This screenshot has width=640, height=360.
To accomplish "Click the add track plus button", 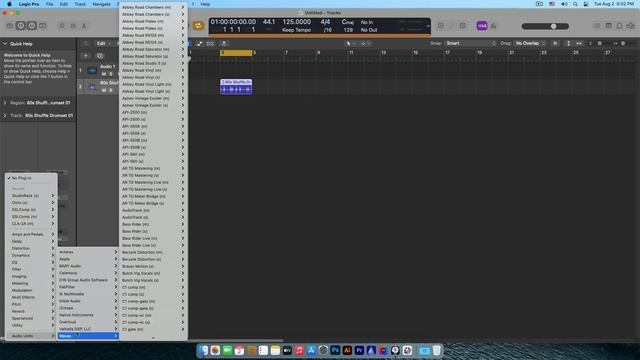I will pos(86,56).
